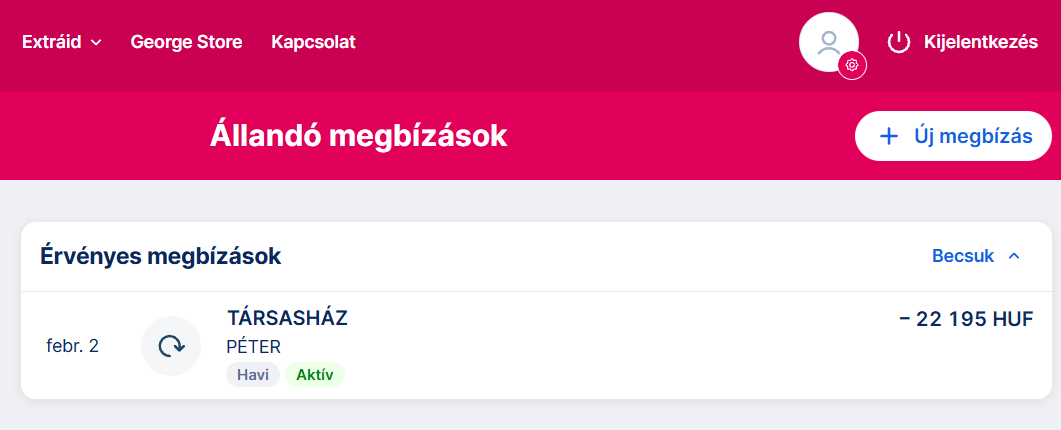Image resolution: width=1061 pixels, height=430 pixels.
Task: Open the Kapcsolat menu item
Action: point(313,42)
